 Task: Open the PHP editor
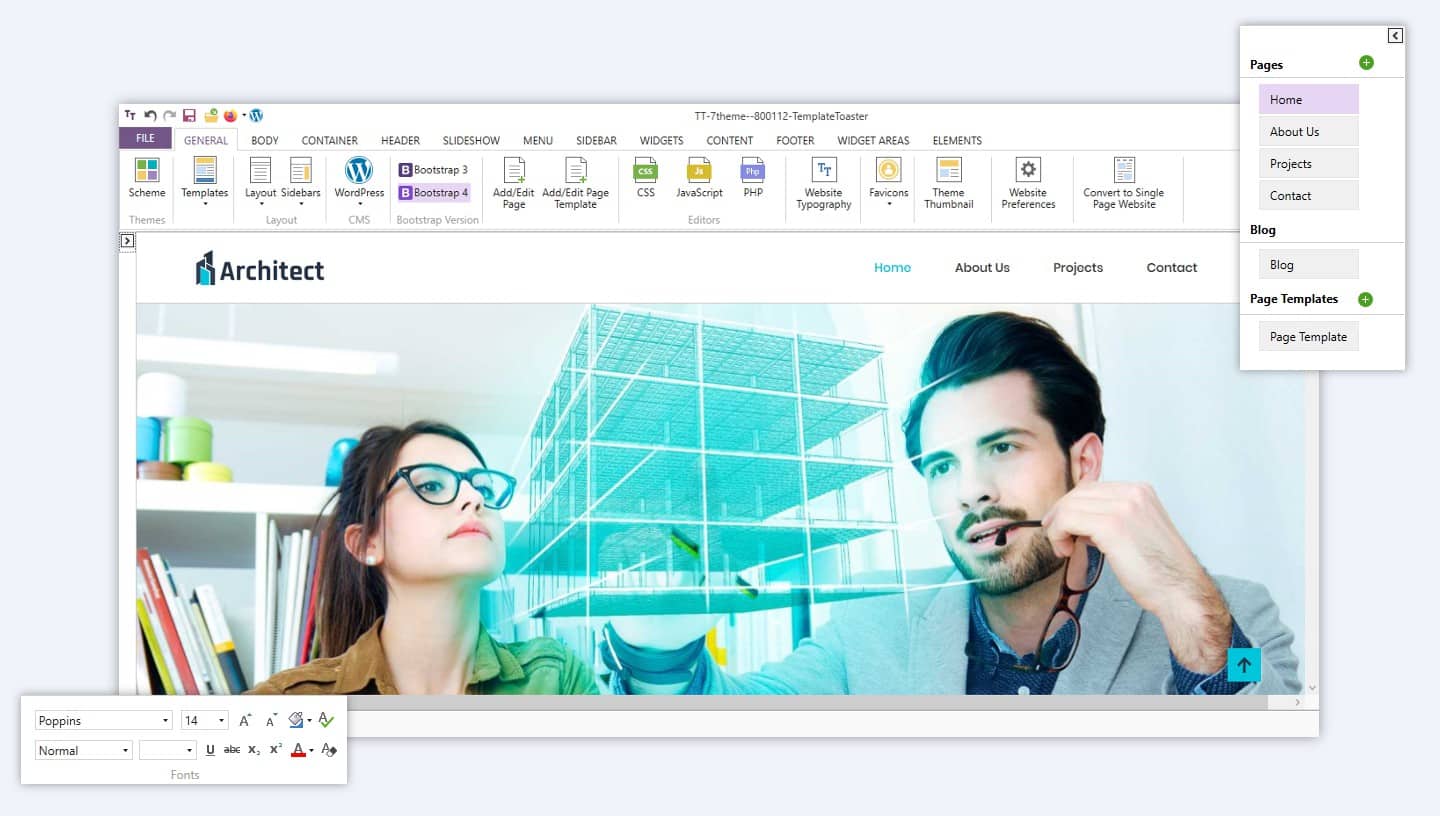753,171
